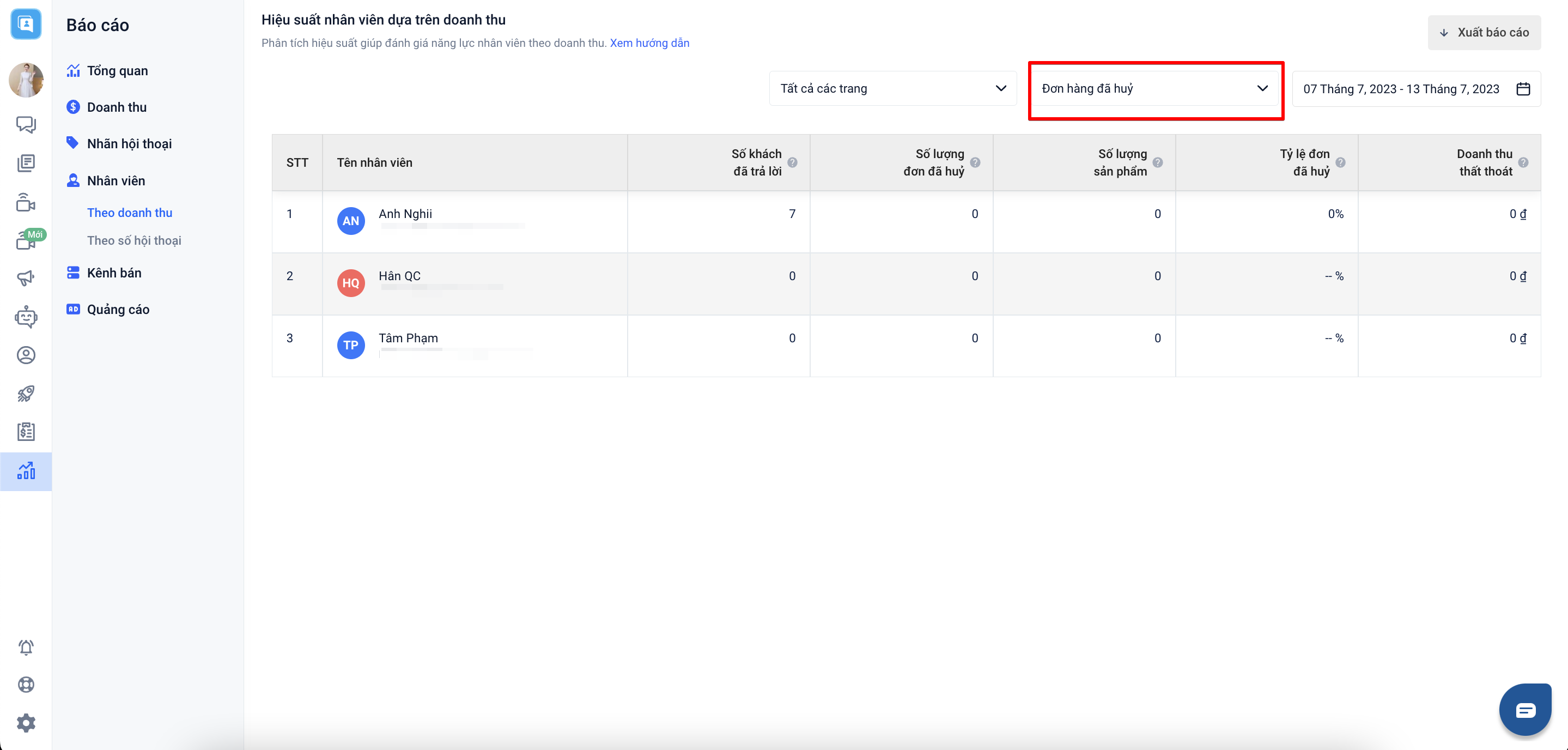Open the Đơn hàng đã huỷ dropdown
Screen dimensions: 1568x750
(1154, 89)
